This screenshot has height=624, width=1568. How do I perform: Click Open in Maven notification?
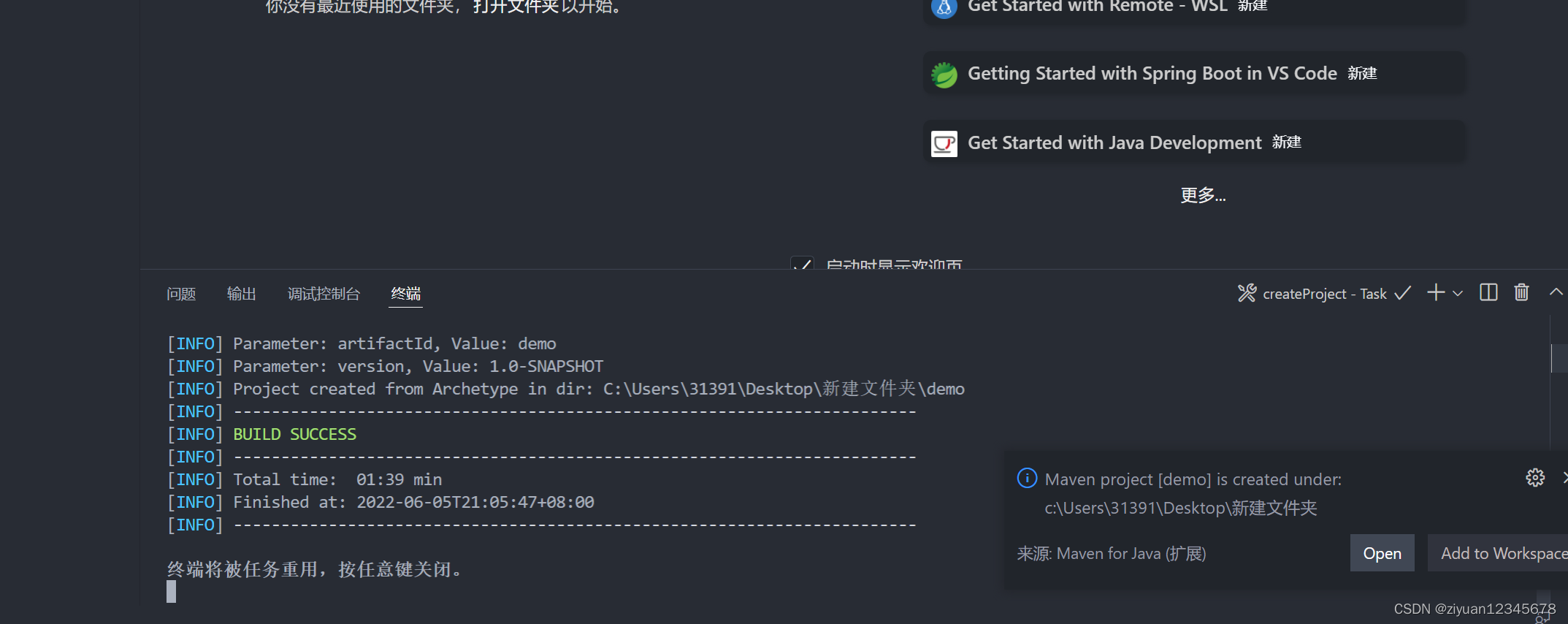coord(1382,553)
